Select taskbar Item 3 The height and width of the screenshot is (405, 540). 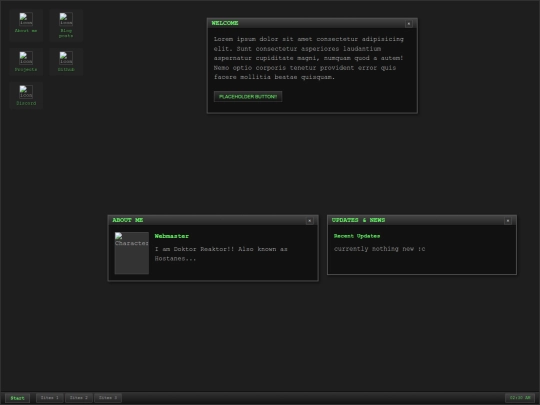coord(108,398)
